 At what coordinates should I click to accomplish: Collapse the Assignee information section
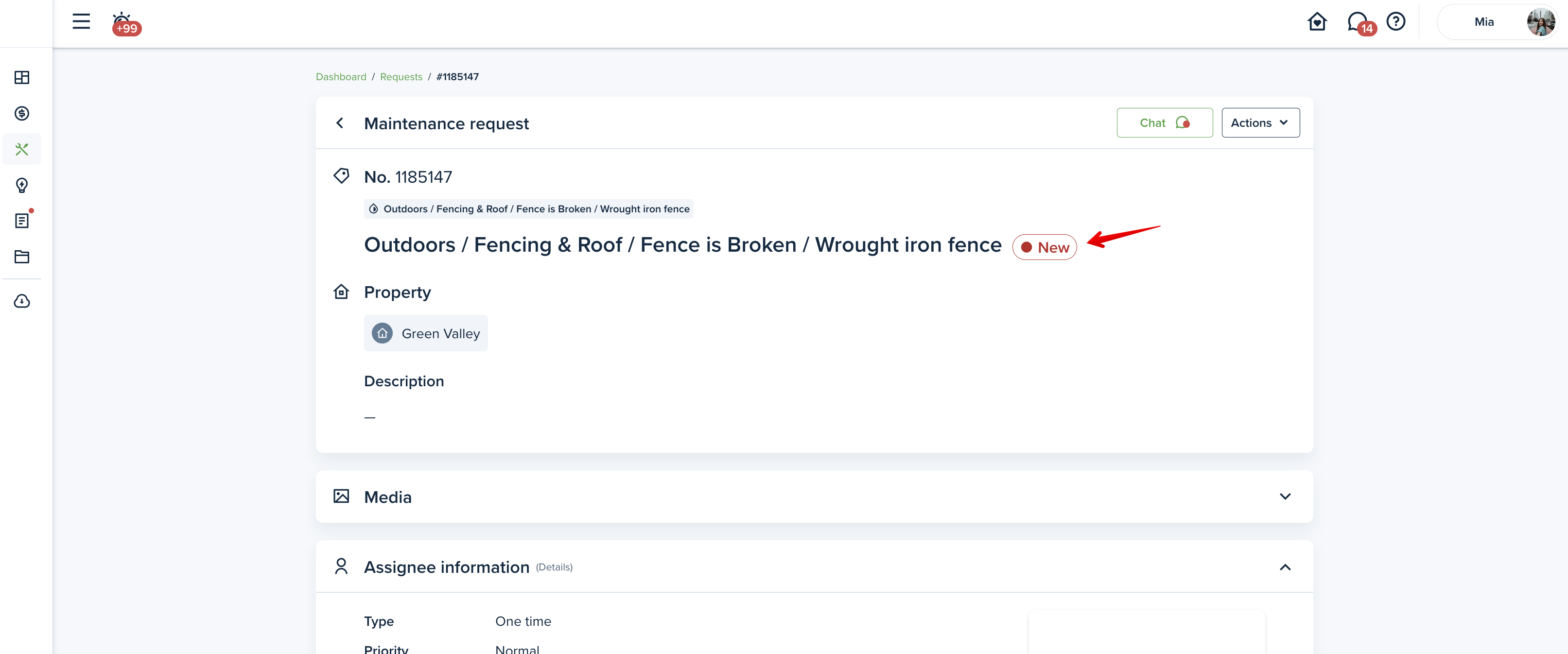[1284, 567]
